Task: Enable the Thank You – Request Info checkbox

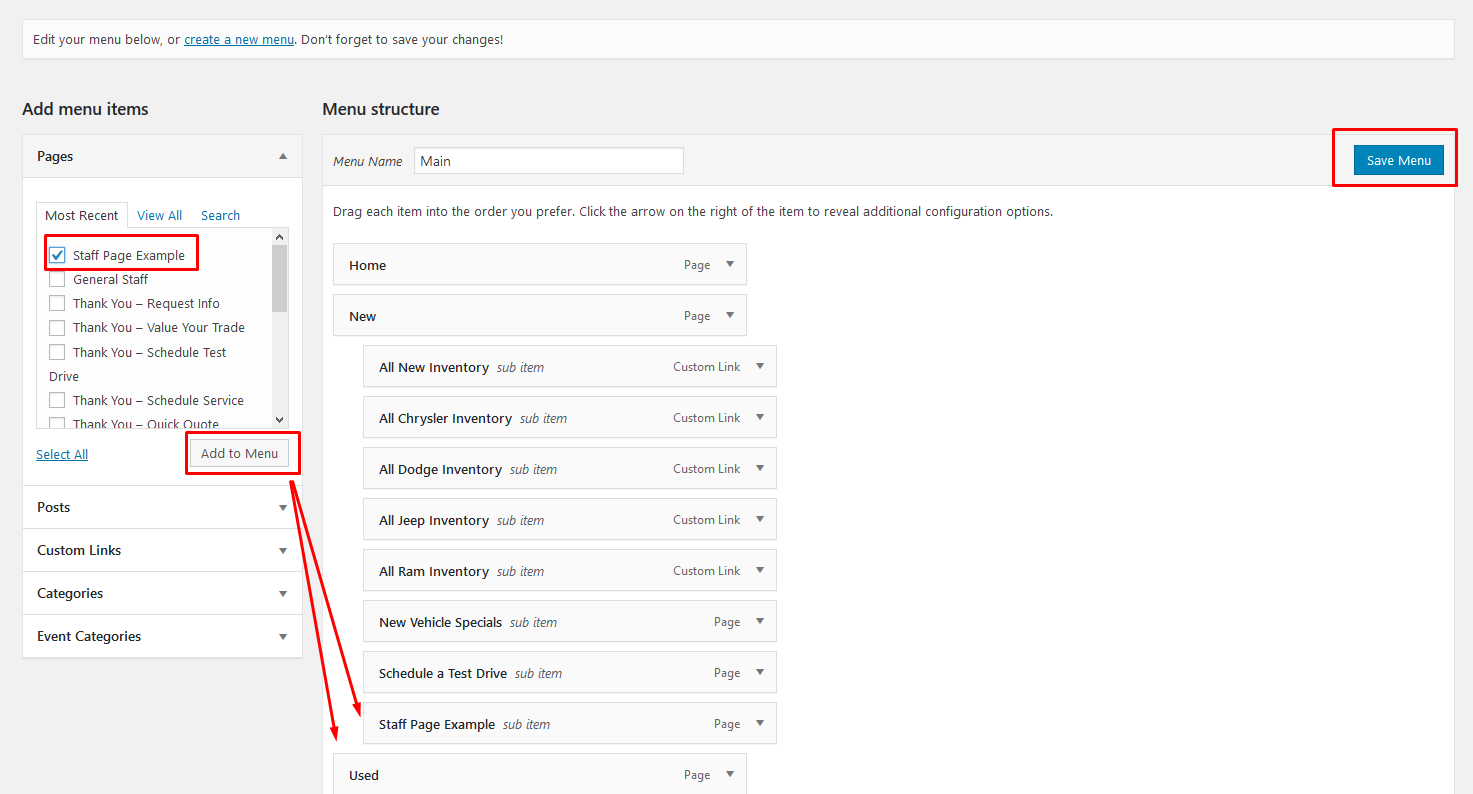Action: coord(57,303)
